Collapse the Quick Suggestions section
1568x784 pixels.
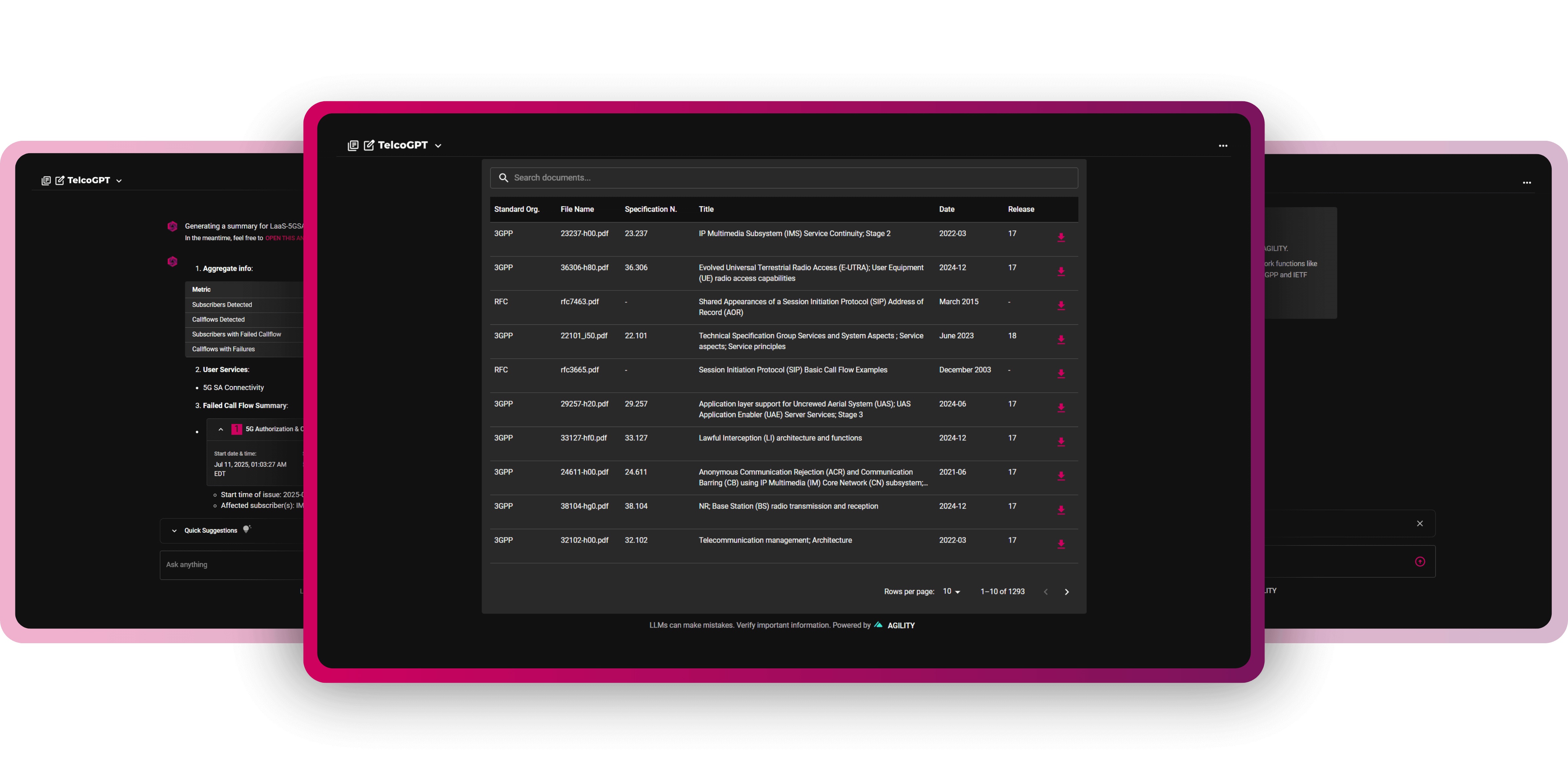[174, 531]
